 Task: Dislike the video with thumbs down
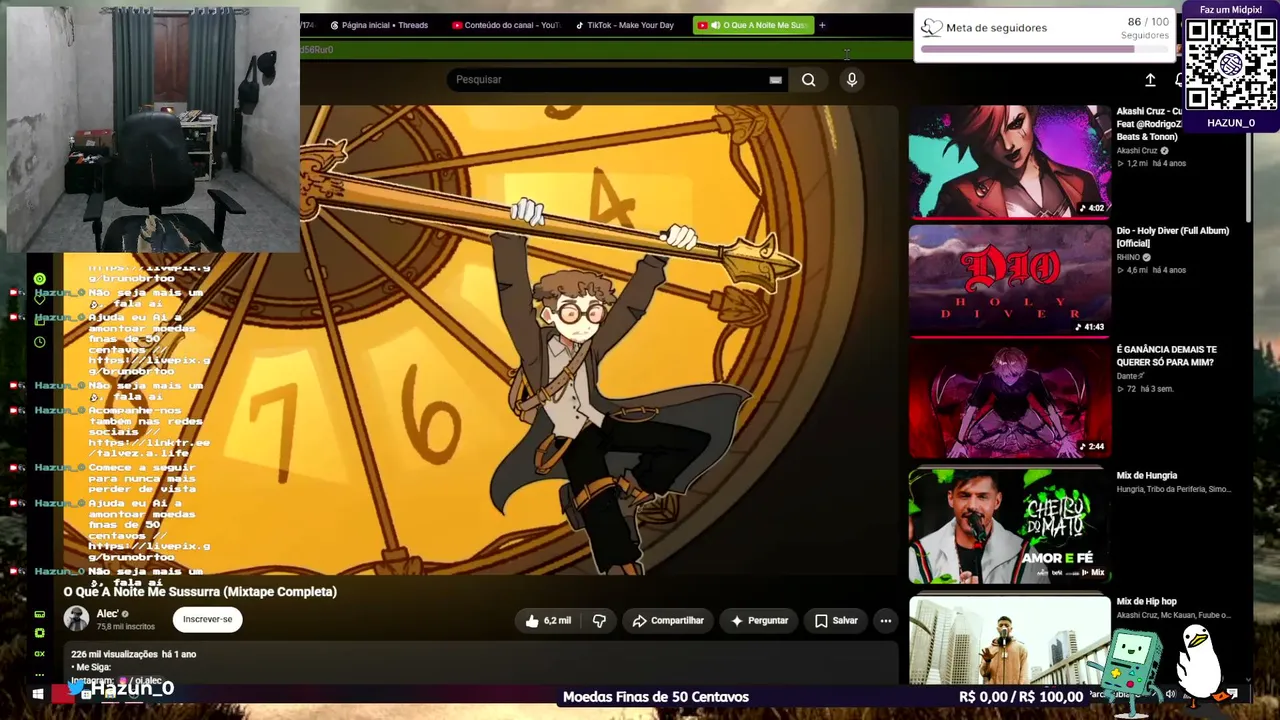pyautogui.click(x=599, y=621)
